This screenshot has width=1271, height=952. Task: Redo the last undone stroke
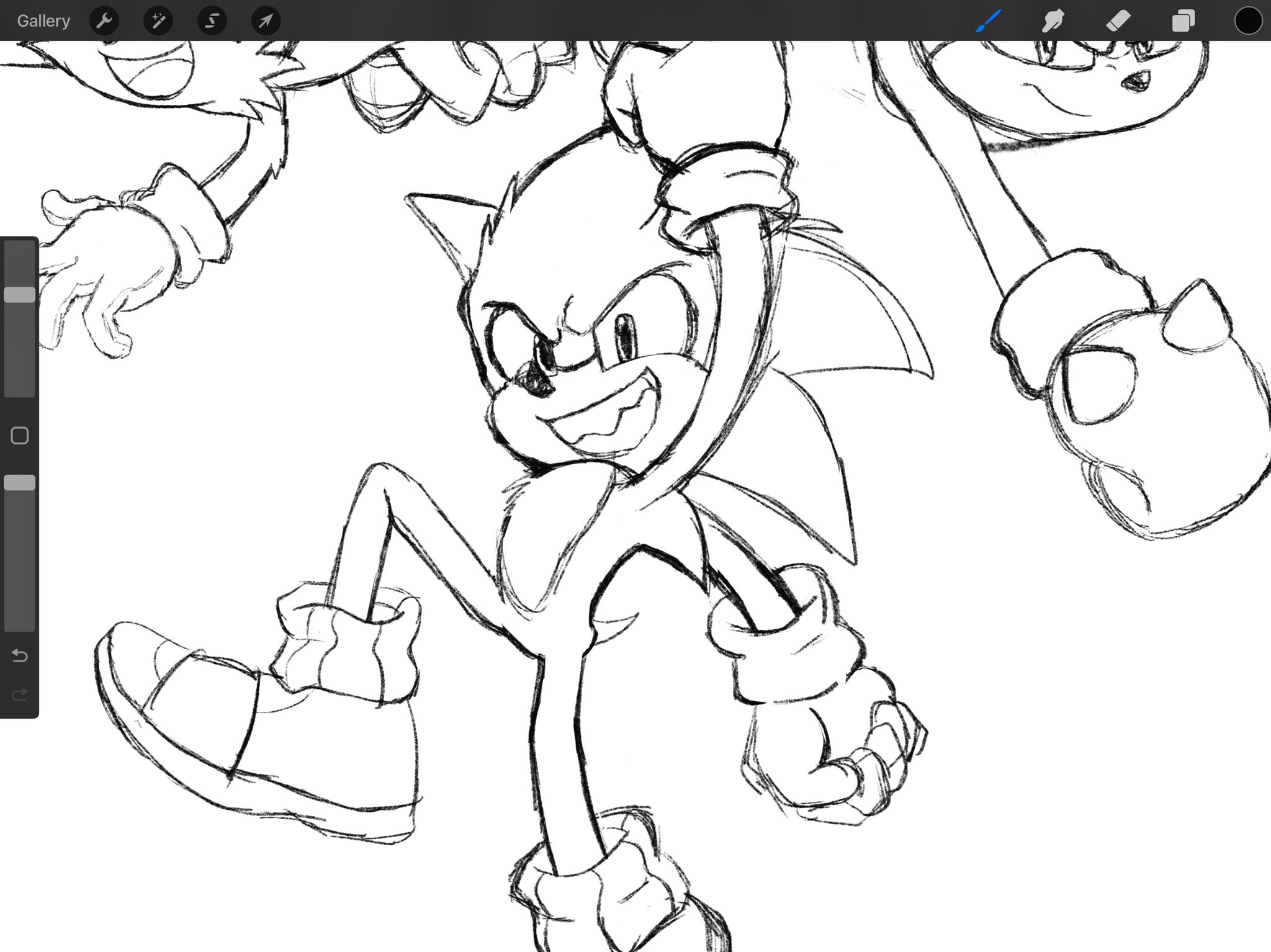tap(20, 693)
